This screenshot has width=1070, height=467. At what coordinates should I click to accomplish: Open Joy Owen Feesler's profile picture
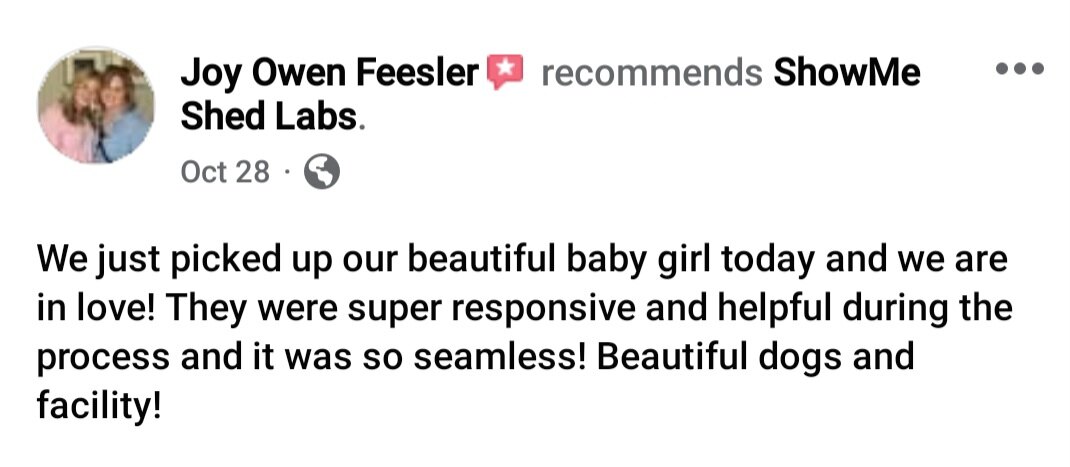96,104
